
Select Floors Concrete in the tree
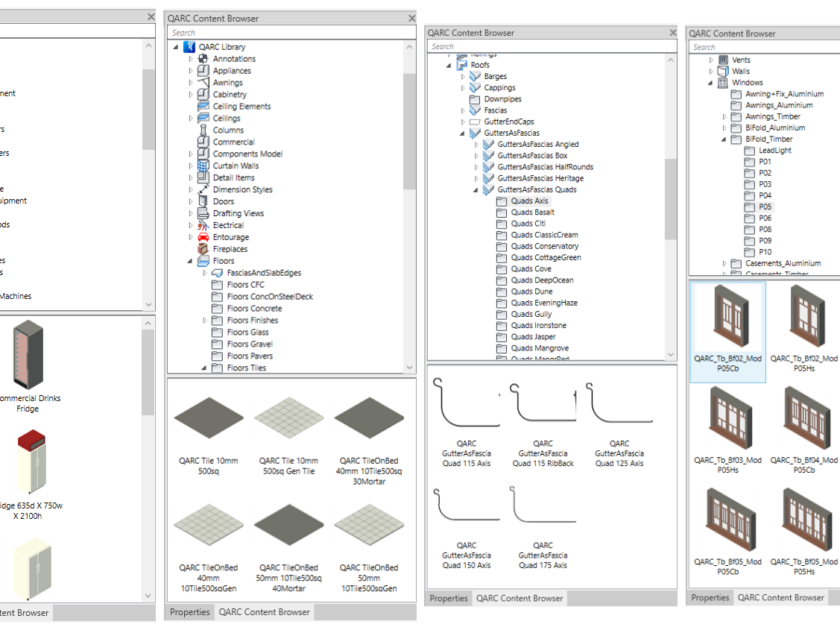click(254, 309)
